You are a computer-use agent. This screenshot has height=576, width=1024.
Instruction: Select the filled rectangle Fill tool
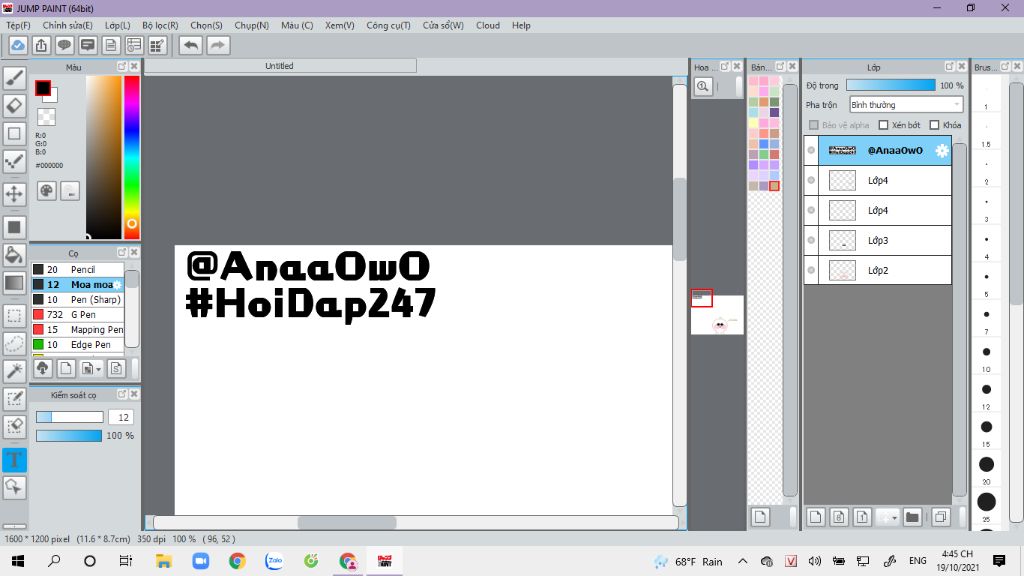[14, 227]
